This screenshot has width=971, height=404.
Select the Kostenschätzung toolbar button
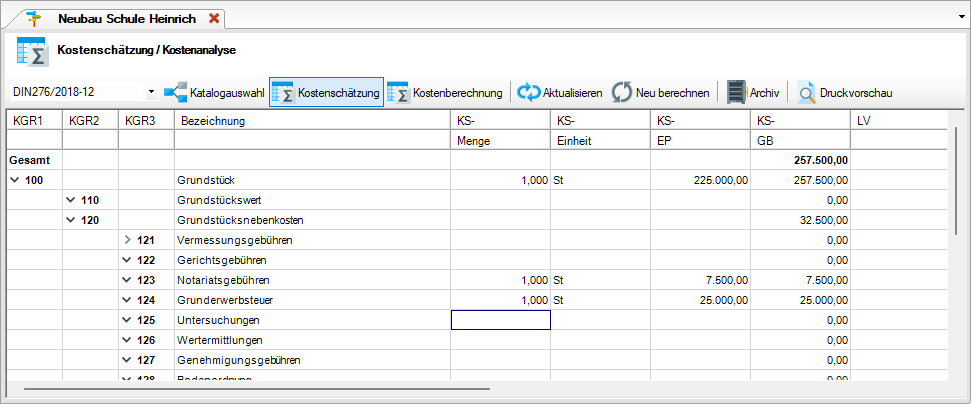[x=326, y=92]
